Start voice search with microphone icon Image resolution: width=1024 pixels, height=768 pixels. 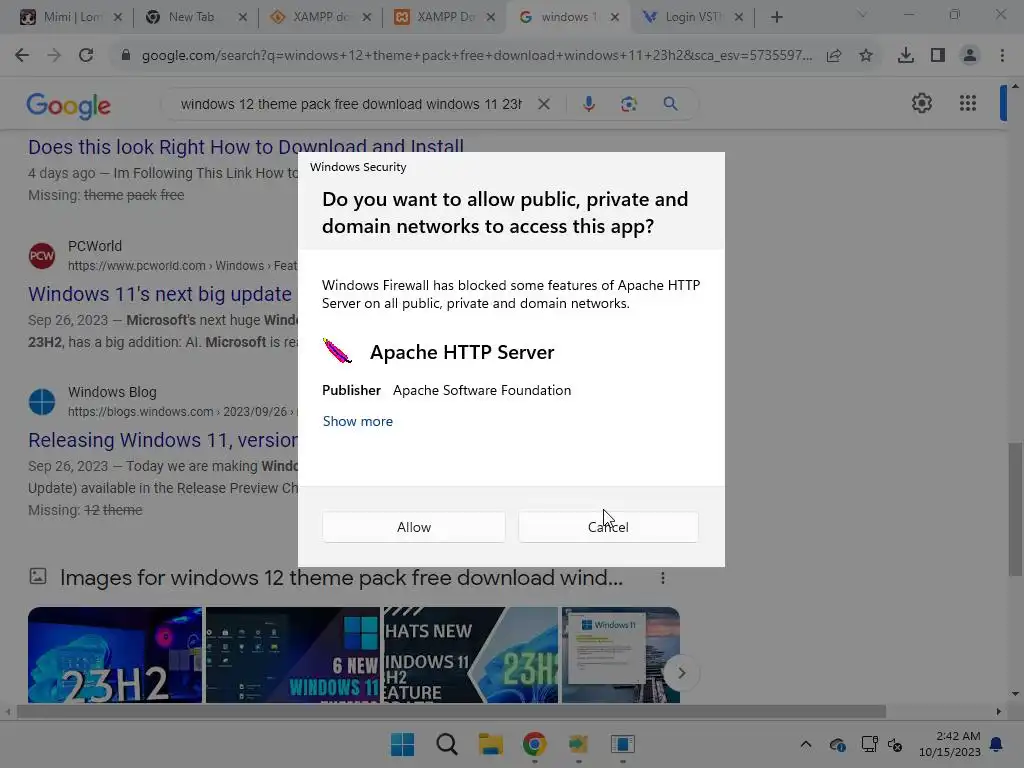pyautogui.click(x=588, y=104)
